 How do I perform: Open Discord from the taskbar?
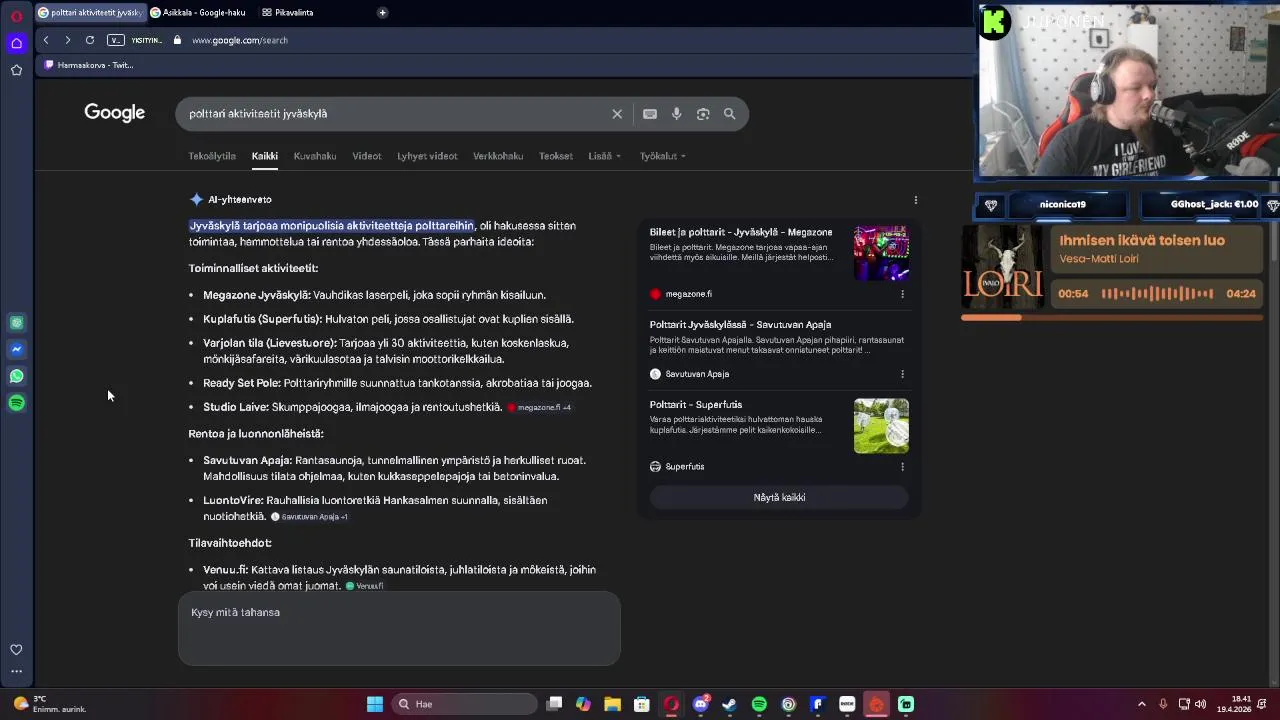coord(701,704)
